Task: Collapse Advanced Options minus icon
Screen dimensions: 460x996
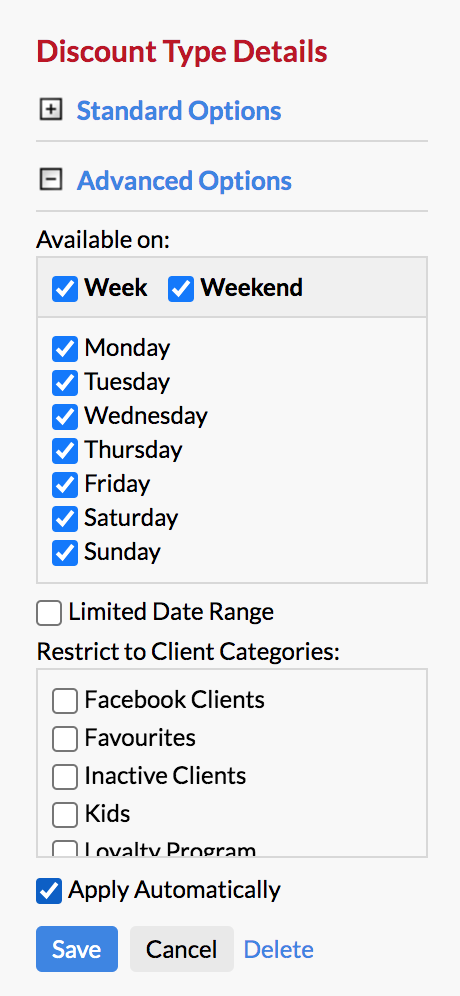Action: 51,180
